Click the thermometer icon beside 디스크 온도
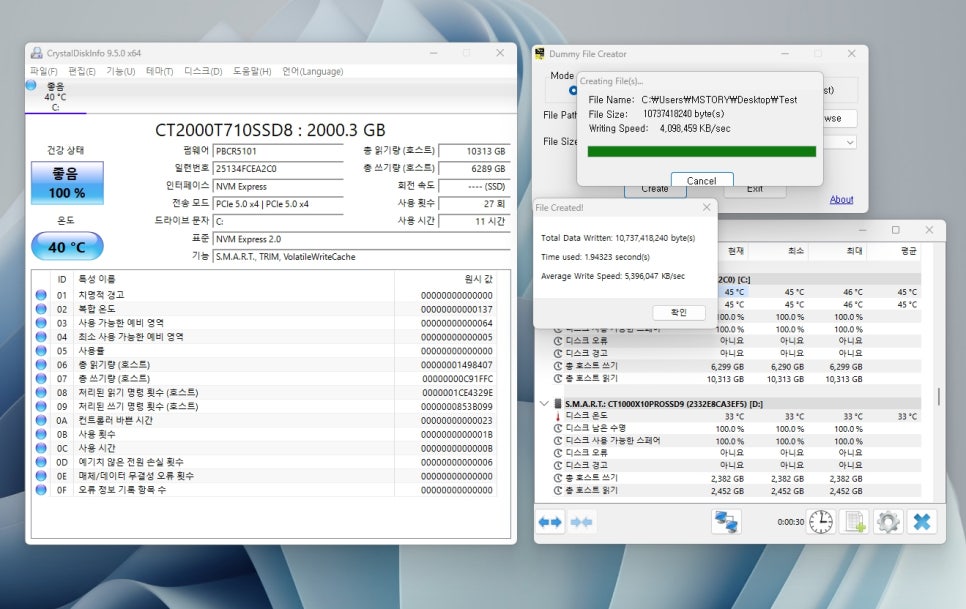 point(558,416)
